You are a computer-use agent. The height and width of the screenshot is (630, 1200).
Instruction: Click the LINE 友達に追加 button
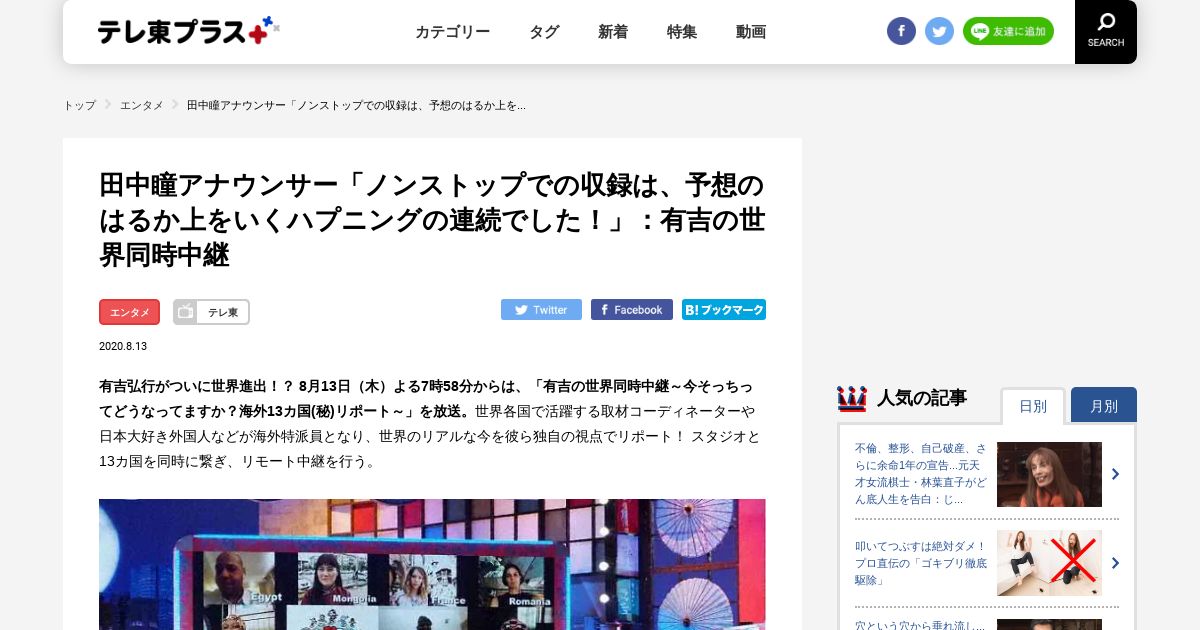point(1008,31)
